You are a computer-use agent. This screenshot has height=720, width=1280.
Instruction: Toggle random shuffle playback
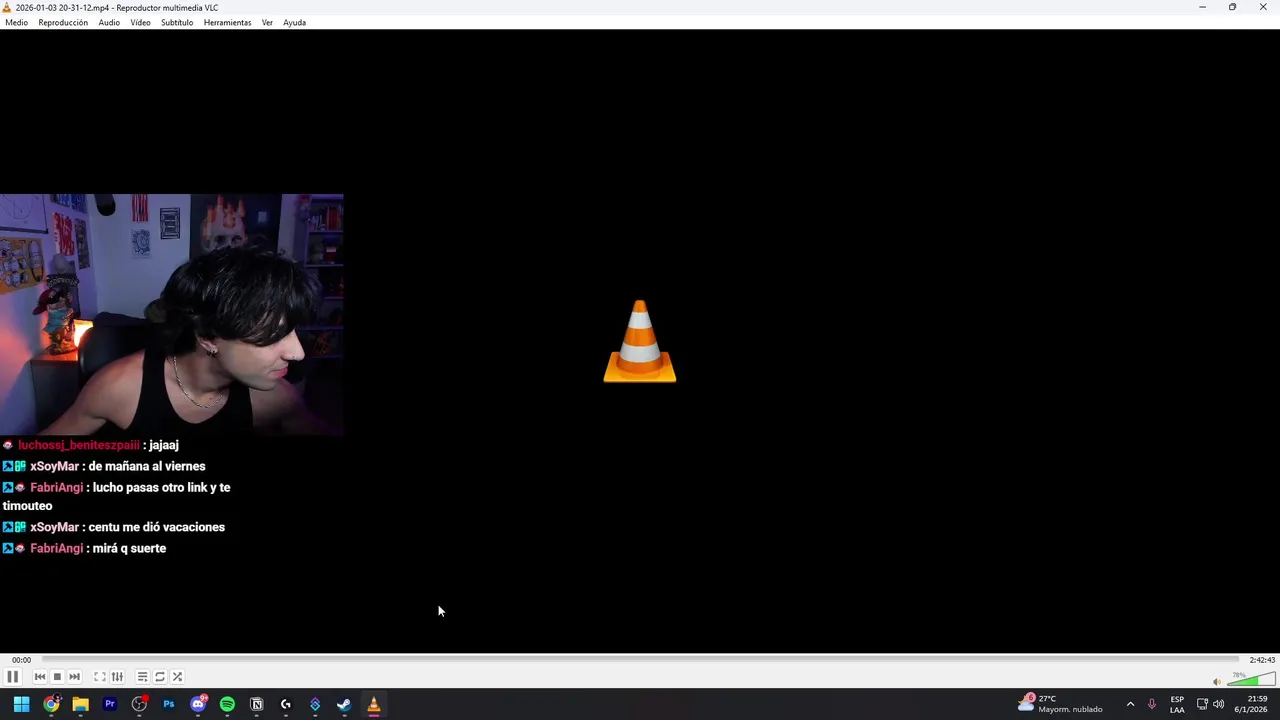tap(177, 677)
